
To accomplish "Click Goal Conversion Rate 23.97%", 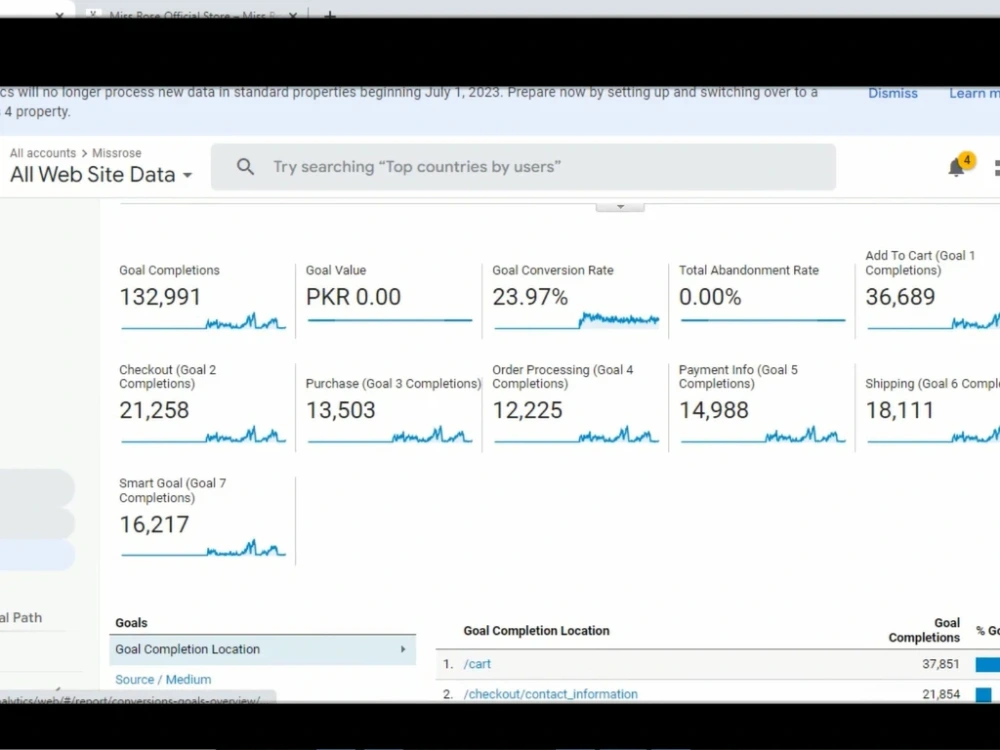I will (x=530, y=297).
